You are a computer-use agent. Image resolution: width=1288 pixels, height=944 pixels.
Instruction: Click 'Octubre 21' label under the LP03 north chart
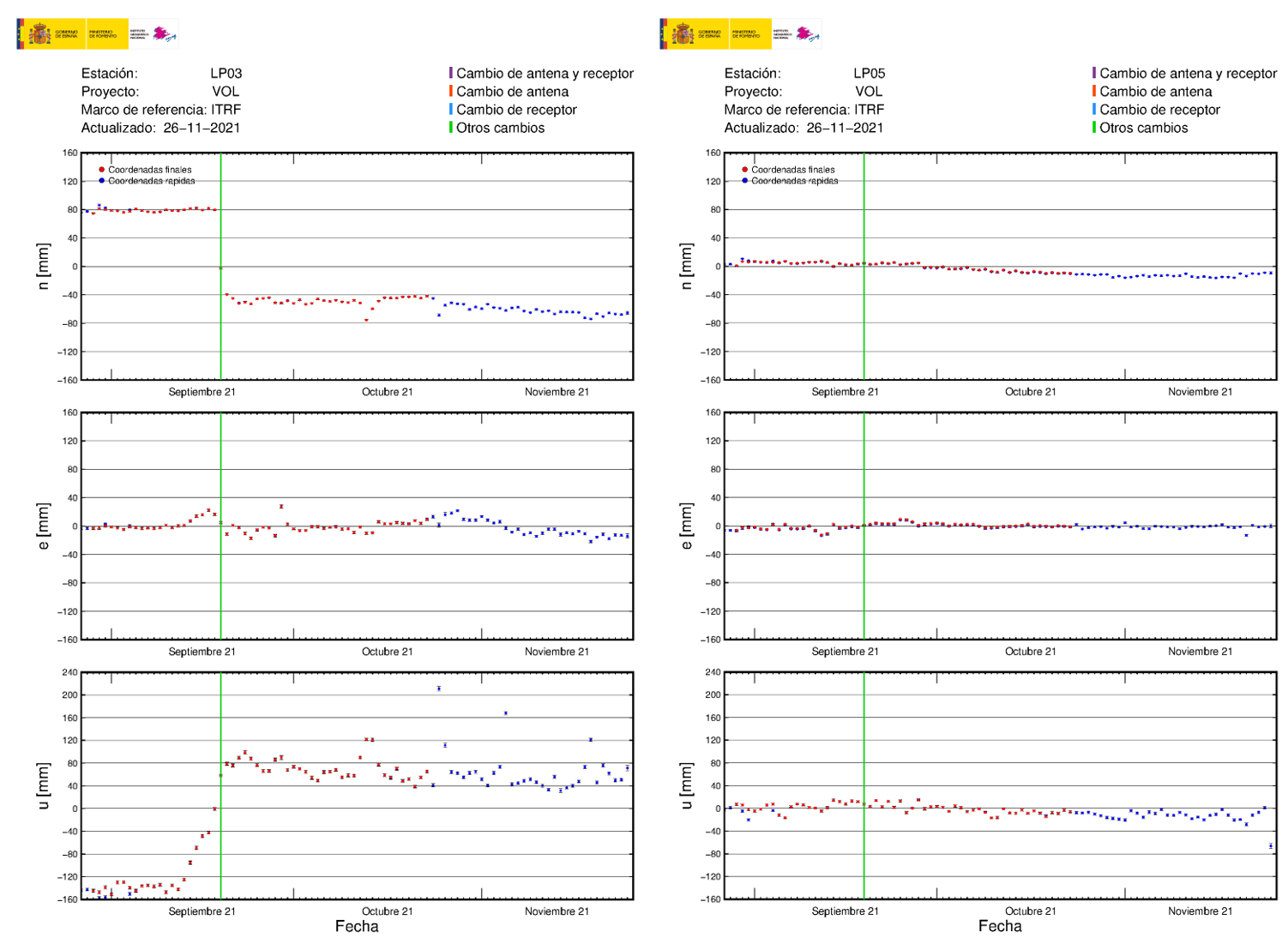point(387,392)
